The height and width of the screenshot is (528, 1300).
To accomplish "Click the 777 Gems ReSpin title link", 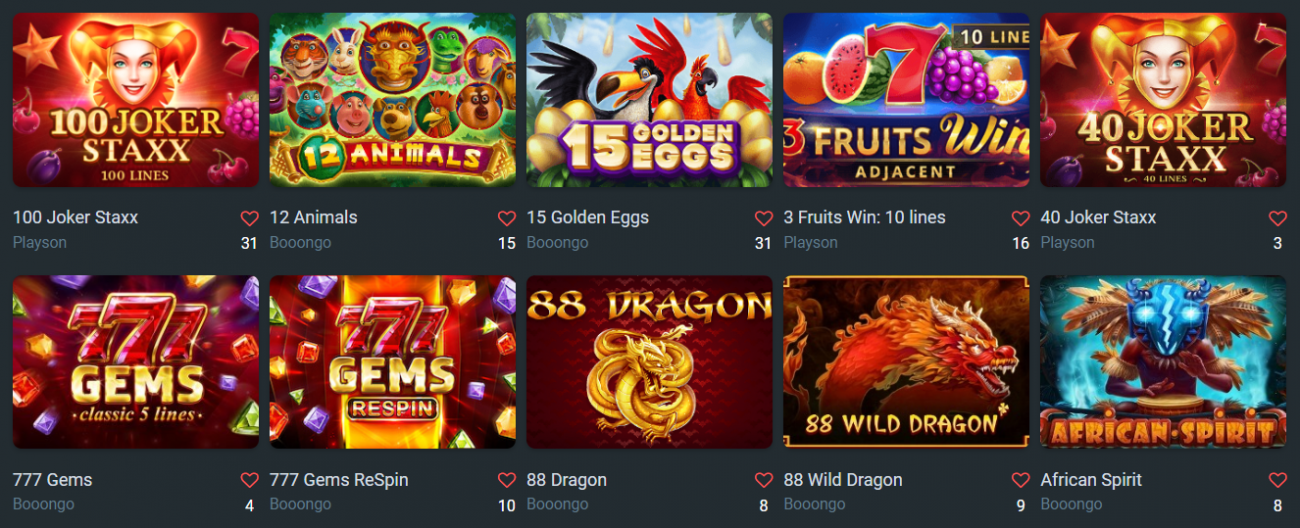I will (x=339, y=480).
